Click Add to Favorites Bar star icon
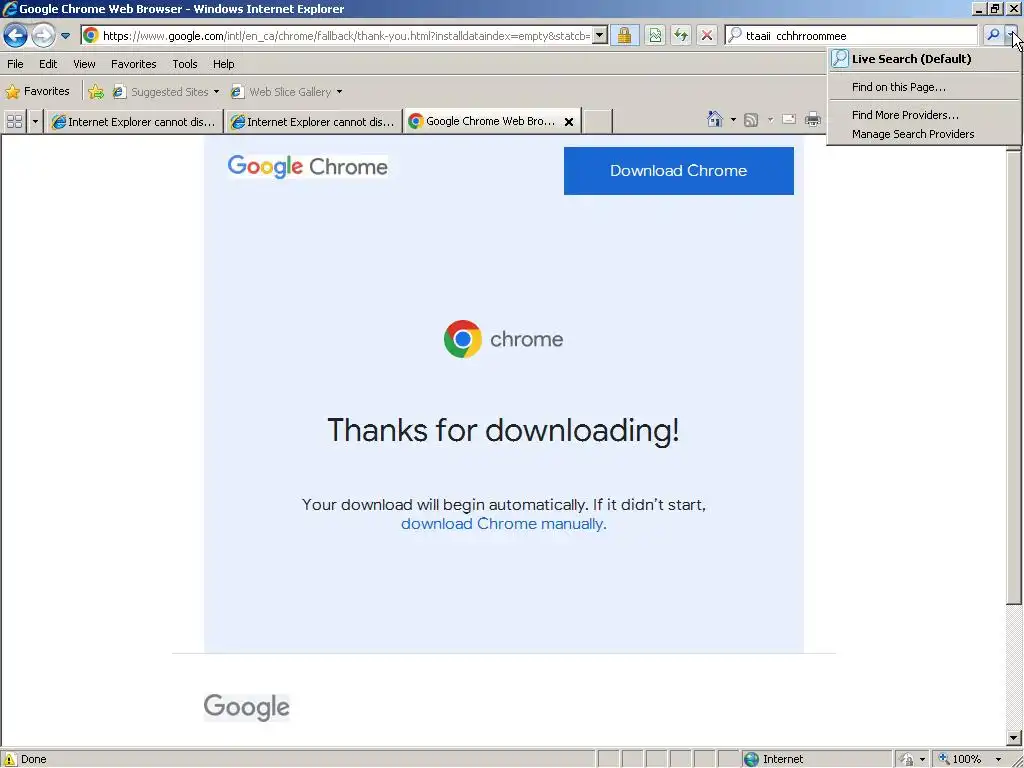Screen dimensions: 1024x768 pos(96,91)
